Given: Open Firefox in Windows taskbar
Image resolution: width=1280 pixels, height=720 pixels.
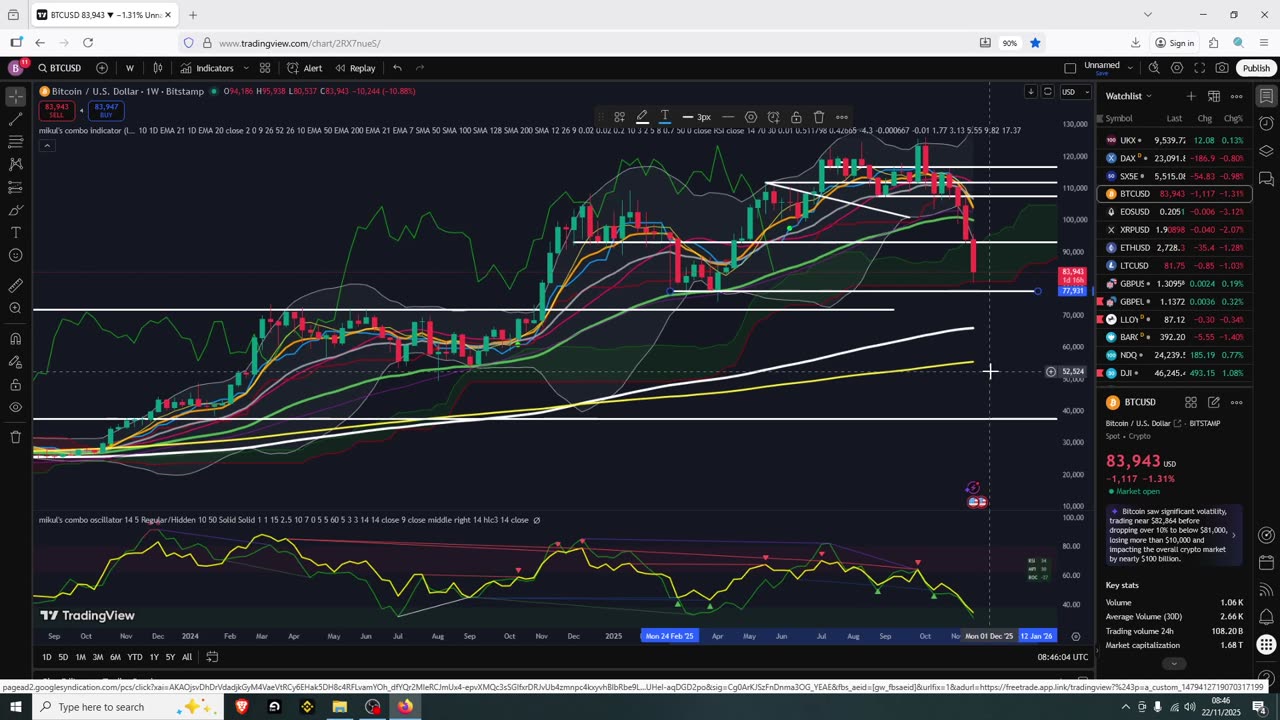Looking at the screenshot, I should (405, 707).
